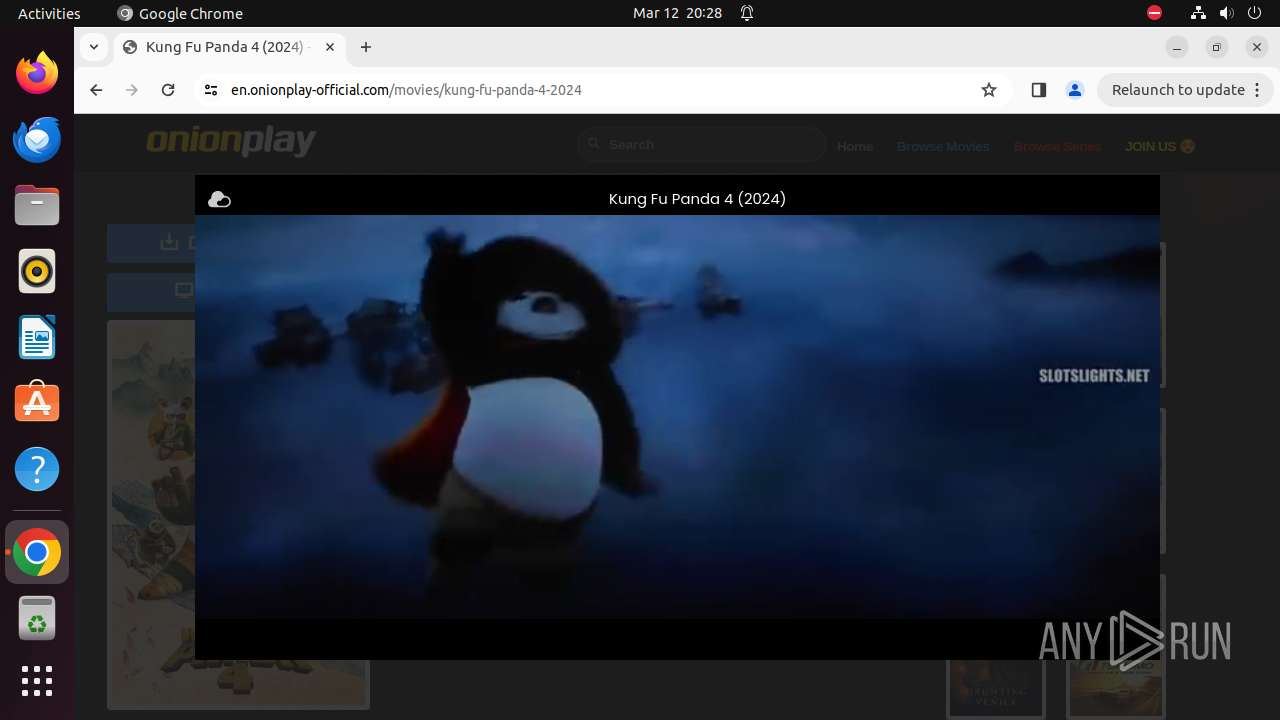Open Firefox from the dock

[37, 73]
